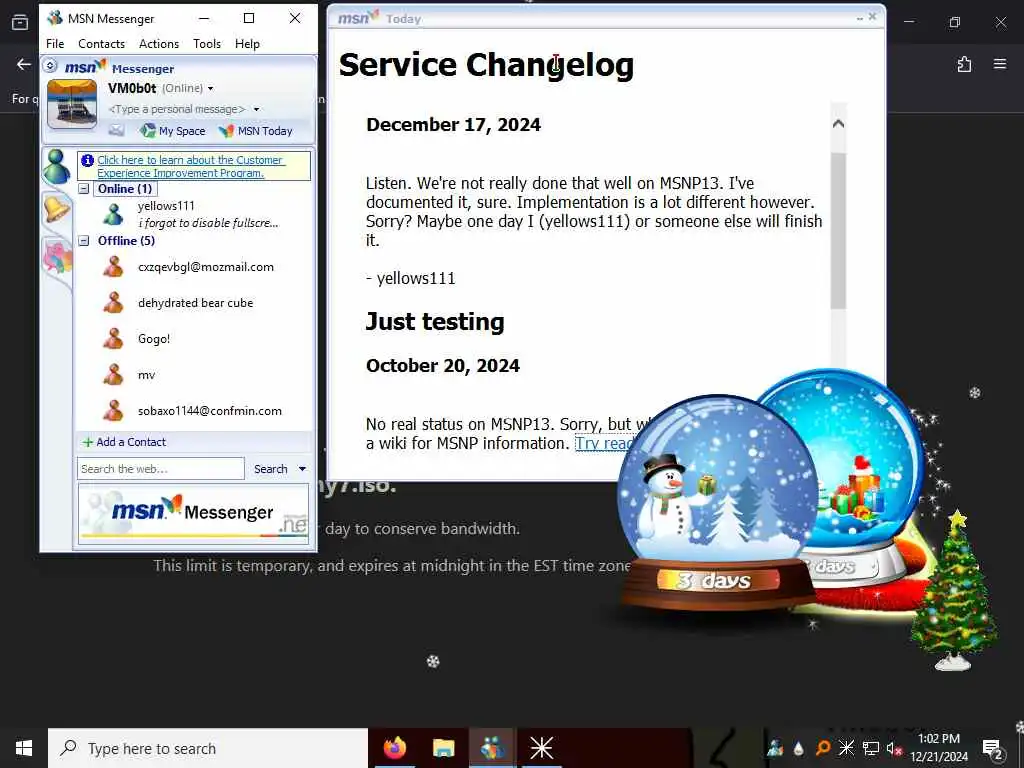Click the 'Search the web...' input box
Screen dimensions: 1024x768
tap(161, 469)
